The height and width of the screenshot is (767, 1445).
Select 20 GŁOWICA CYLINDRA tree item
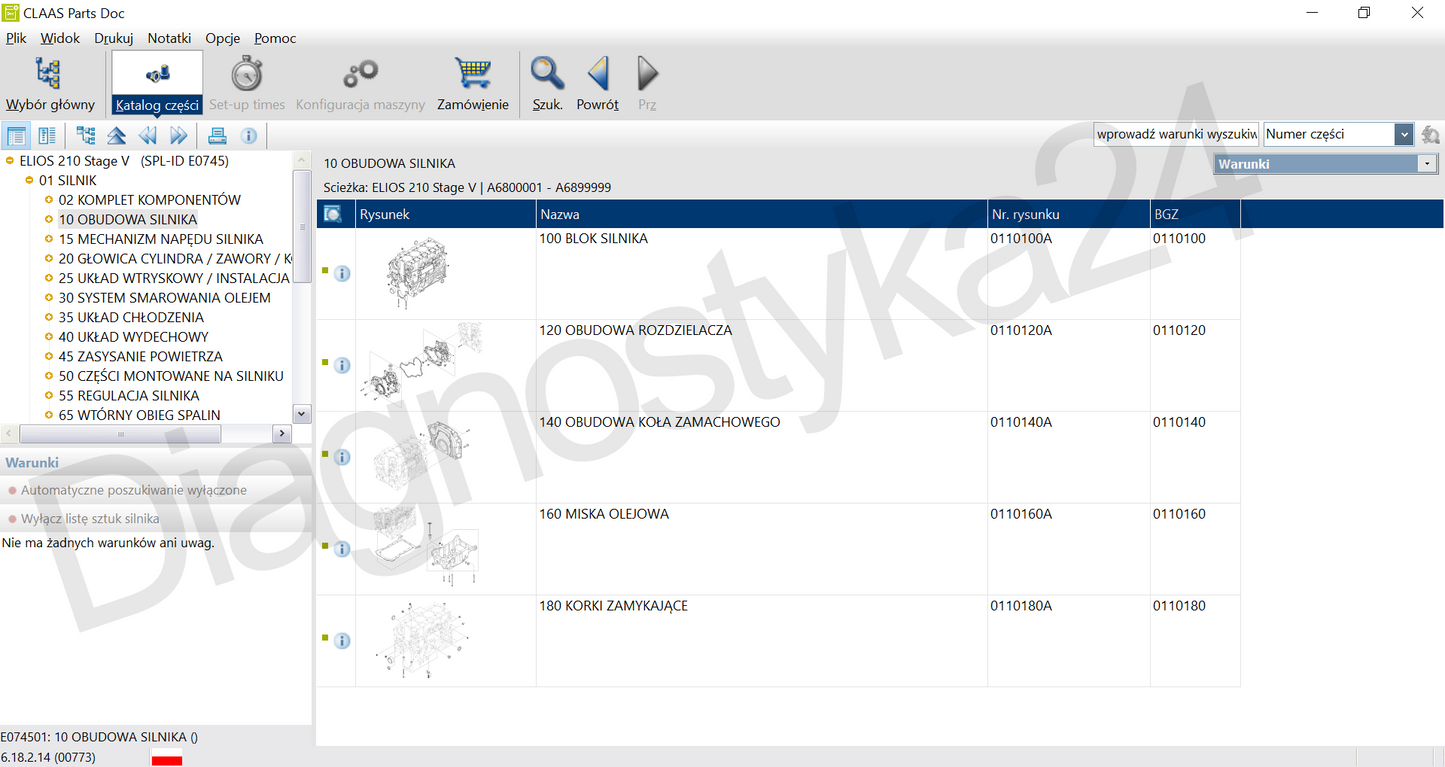tap(175, 259)
